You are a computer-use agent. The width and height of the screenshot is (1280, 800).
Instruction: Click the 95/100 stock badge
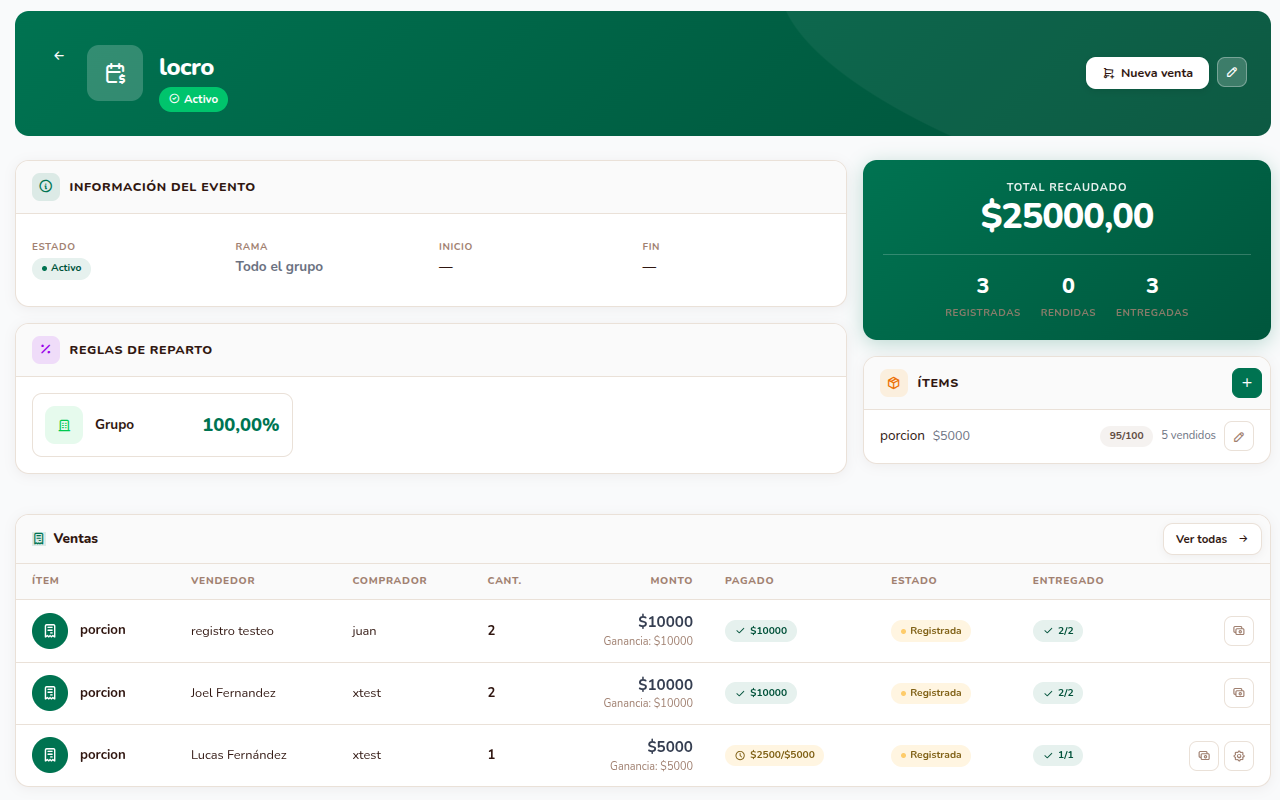[x=1126, y=436]
